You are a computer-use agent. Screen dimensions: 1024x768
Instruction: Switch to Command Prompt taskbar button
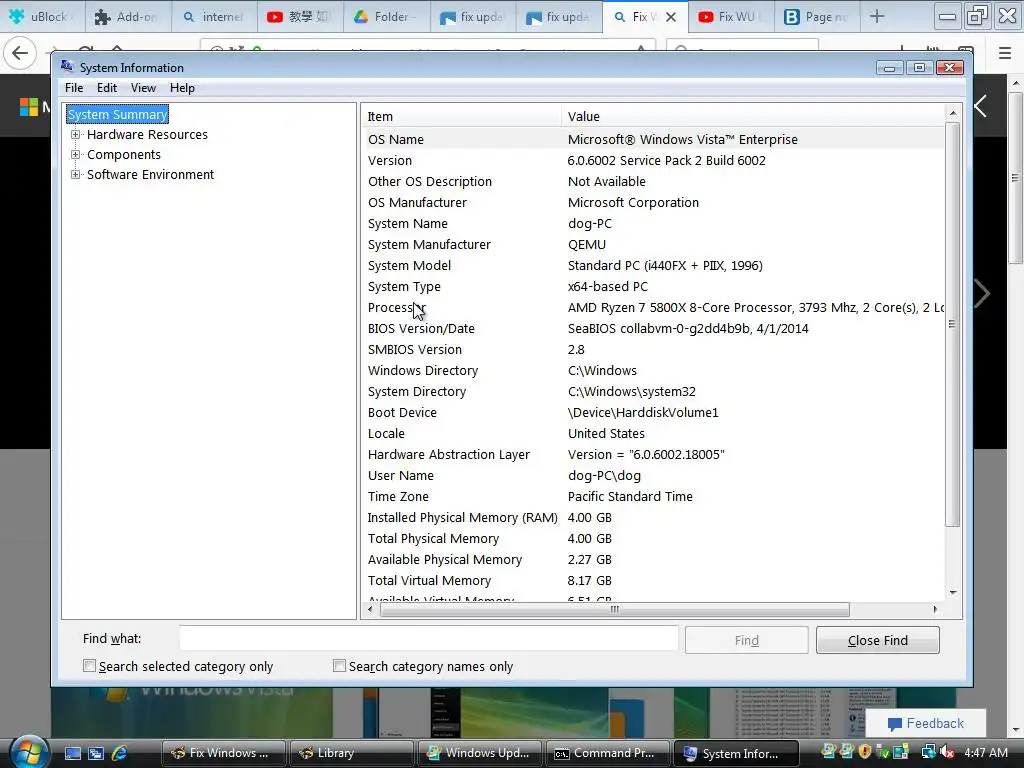coord(607,753)
